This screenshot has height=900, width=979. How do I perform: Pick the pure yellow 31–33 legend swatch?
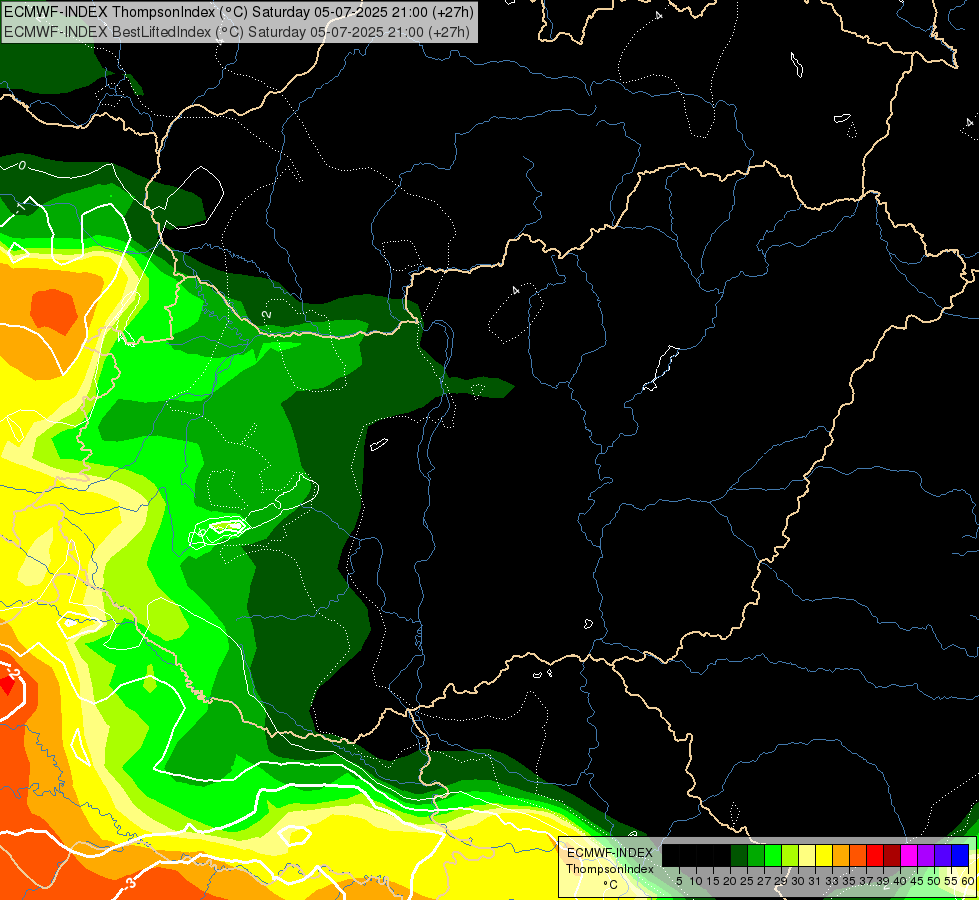pyautogui.click(x=824, y=855)
